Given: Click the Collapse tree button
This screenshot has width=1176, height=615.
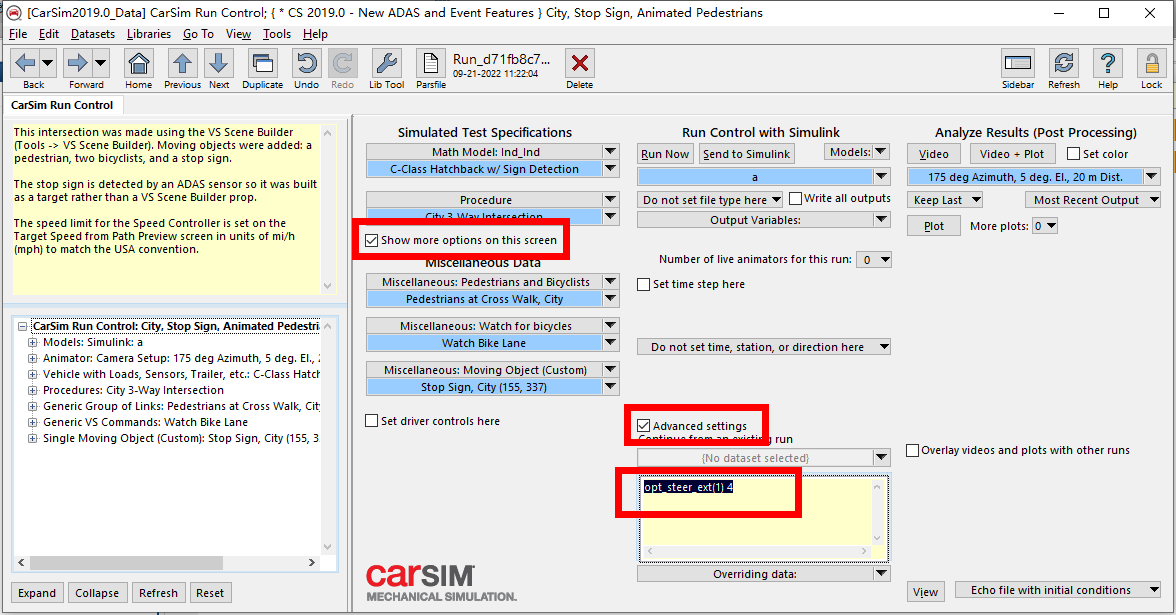Looking at the screenshot, I should [x=97, y=592].
